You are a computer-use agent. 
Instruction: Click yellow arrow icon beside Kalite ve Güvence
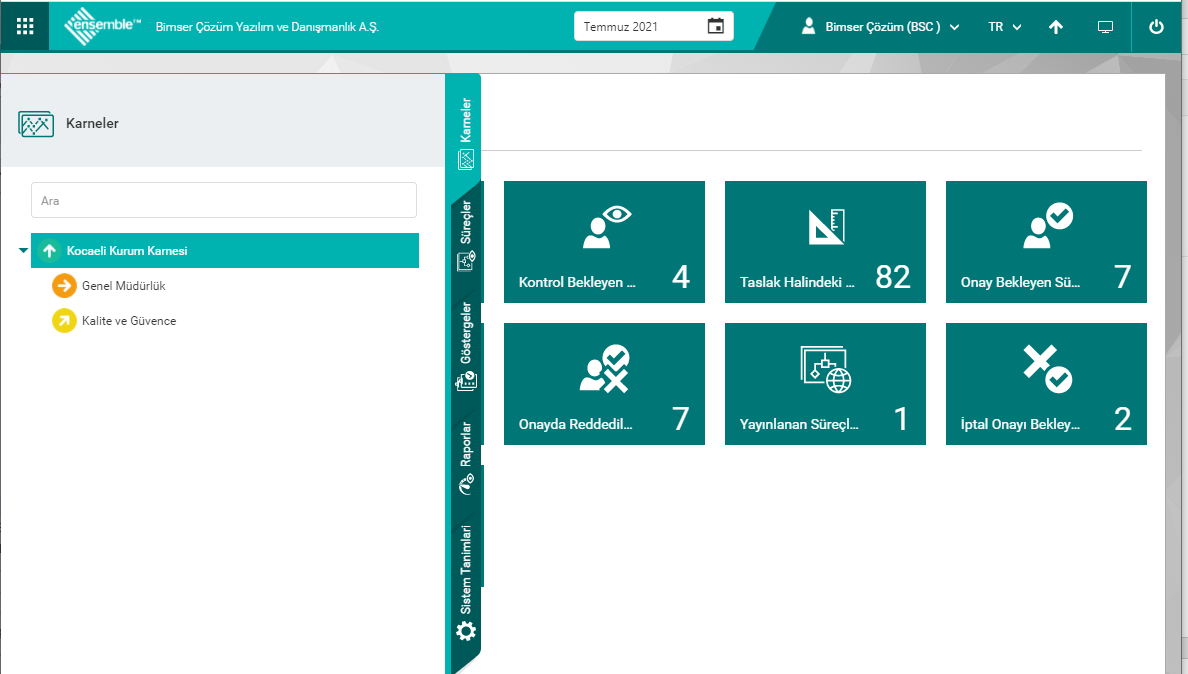pyautogui.click(x=64, y=321)
